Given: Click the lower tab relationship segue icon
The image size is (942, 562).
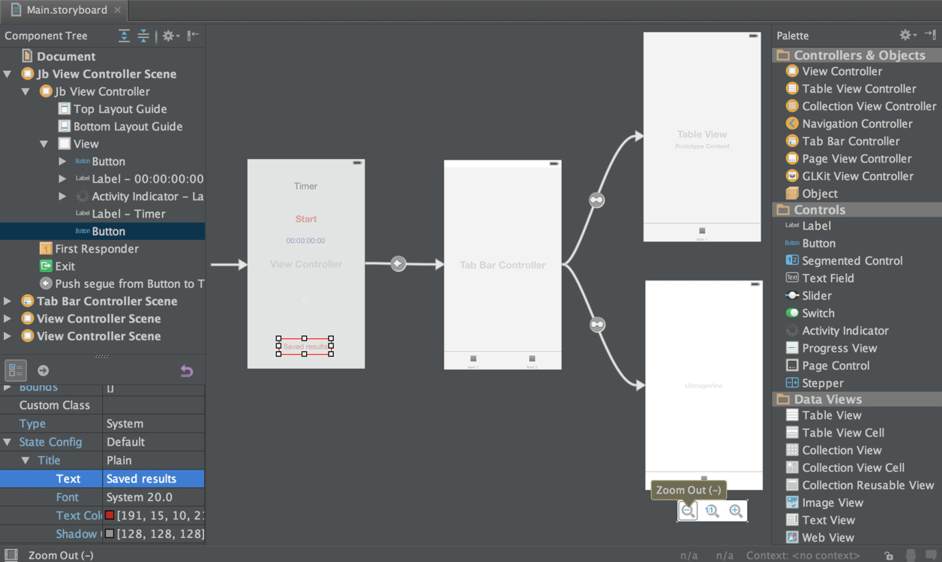Looking at the screenshot, I should tap(597, 325).
